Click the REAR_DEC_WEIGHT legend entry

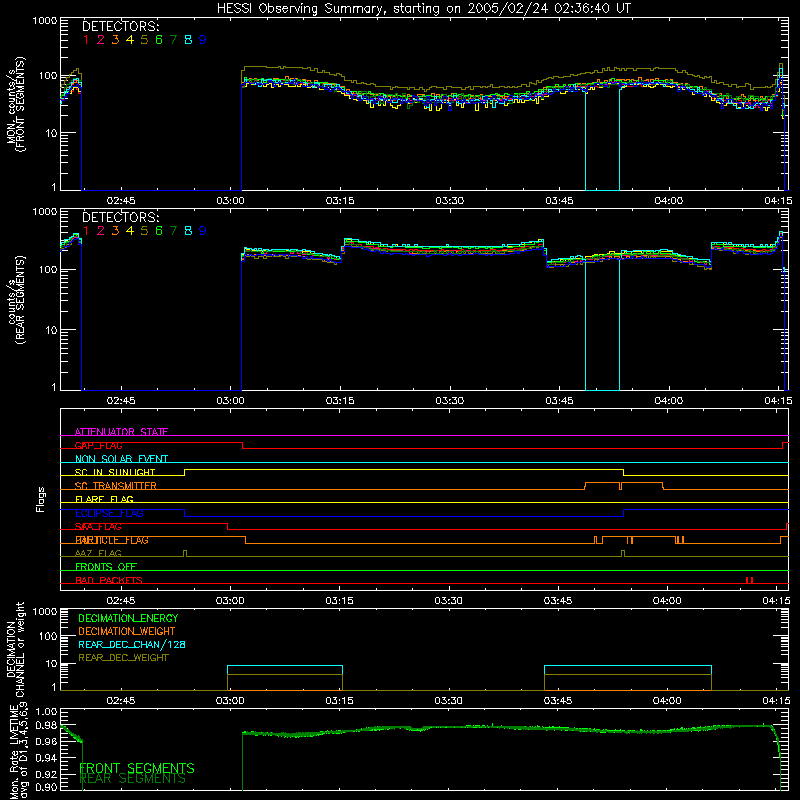pos(123,658)
